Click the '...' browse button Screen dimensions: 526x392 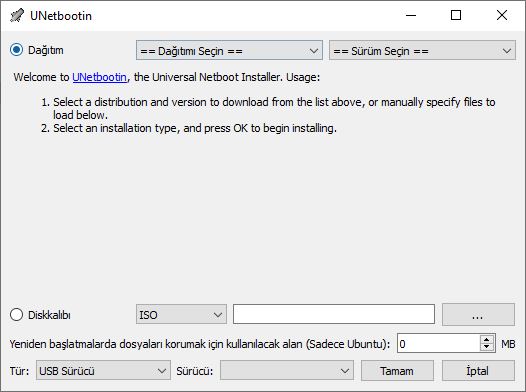pyautogui.click(x=478, y=315)
